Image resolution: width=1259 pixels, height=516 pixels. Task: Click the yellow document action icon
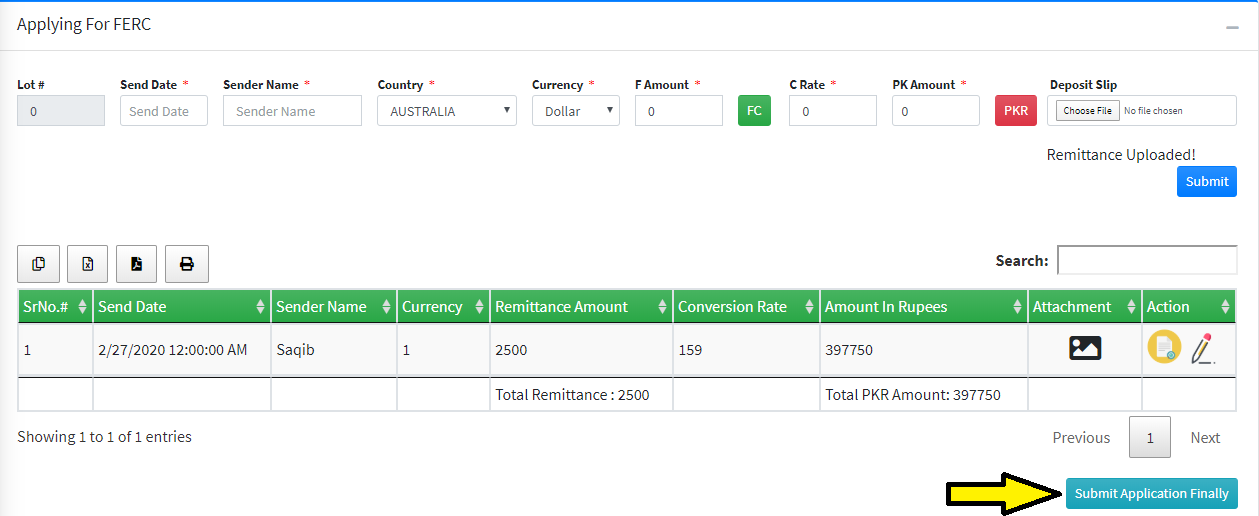pos(1164,347)
